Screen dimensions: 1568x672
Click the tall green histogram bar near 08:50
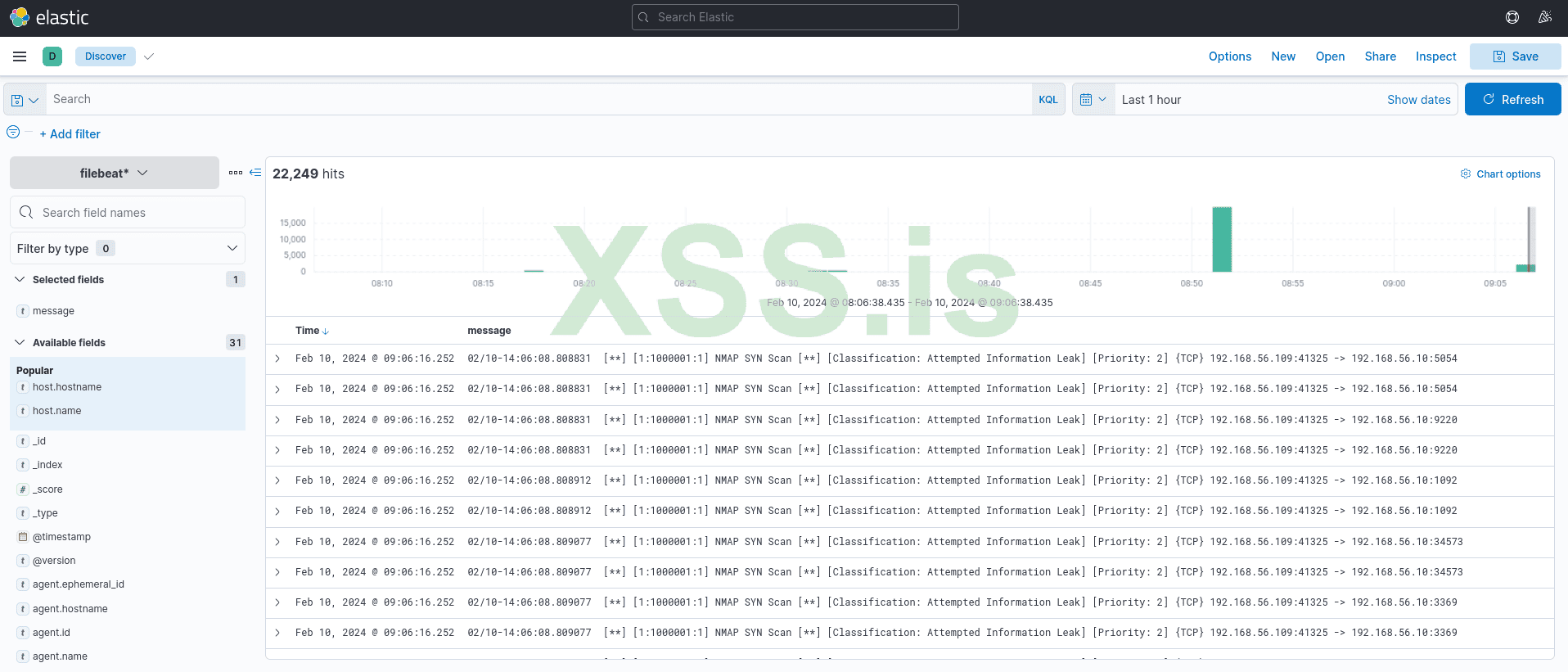[1222, 239]
